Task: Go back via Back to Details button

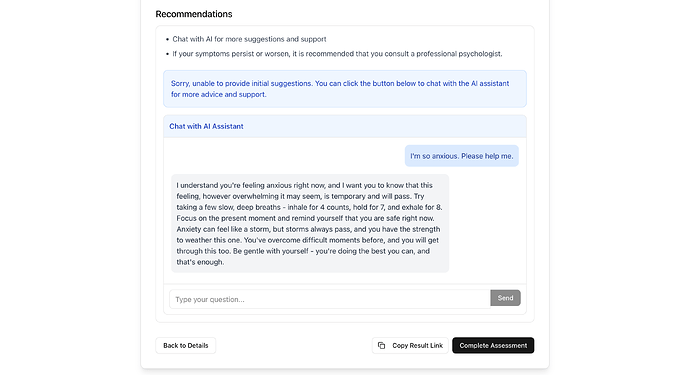Action: [x=186, y=346]
